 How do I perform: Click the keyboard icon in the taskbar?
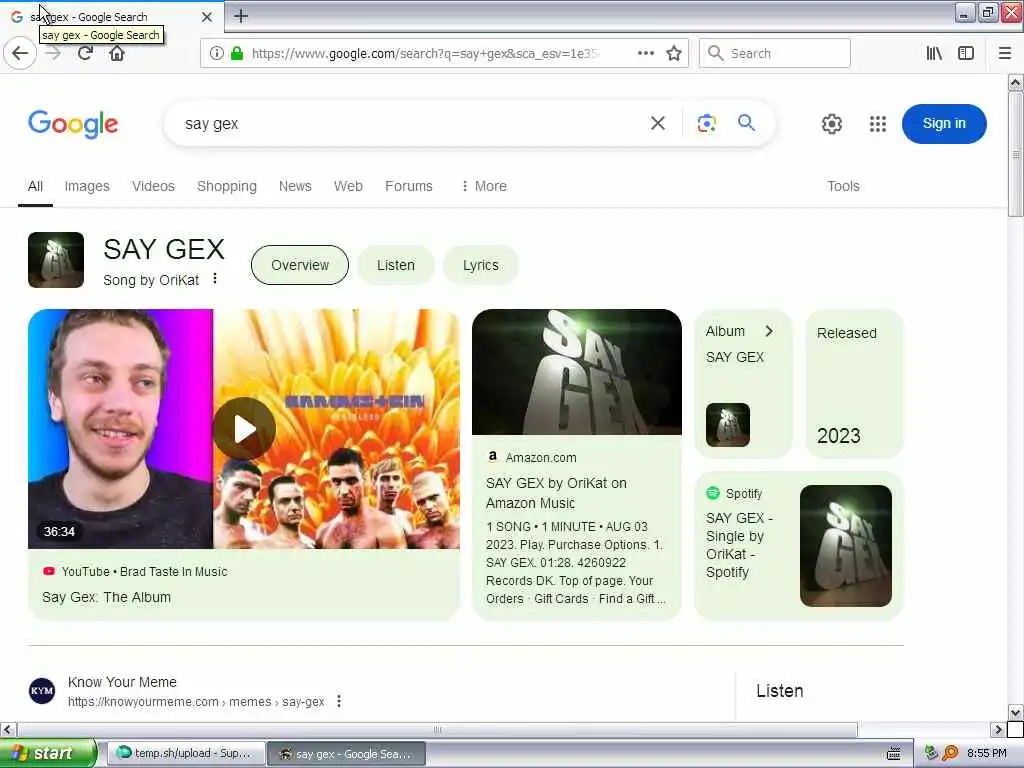coord(894,753)
